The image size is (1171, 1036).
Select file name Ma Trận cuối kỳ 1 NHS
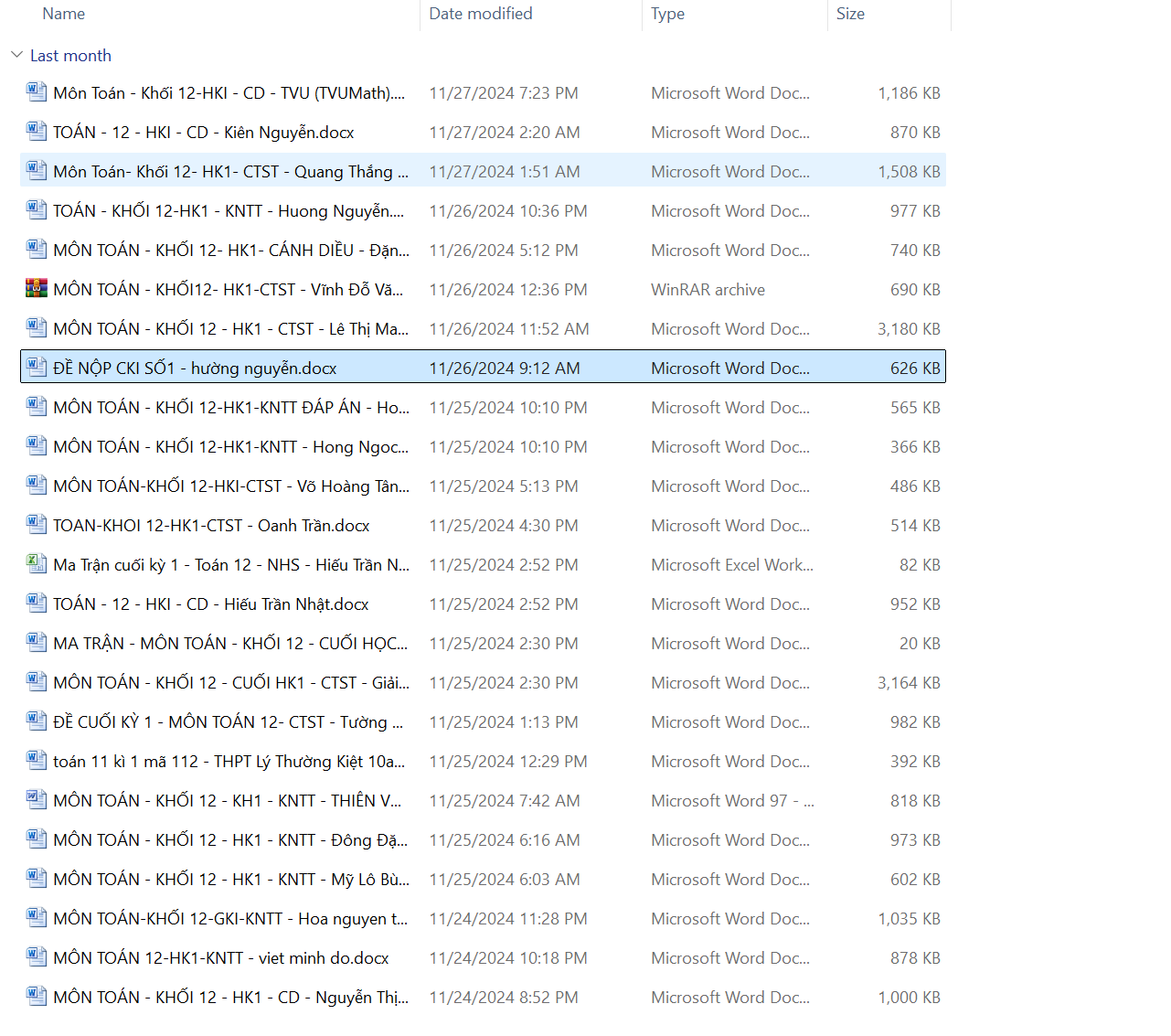tap(231, 565)
